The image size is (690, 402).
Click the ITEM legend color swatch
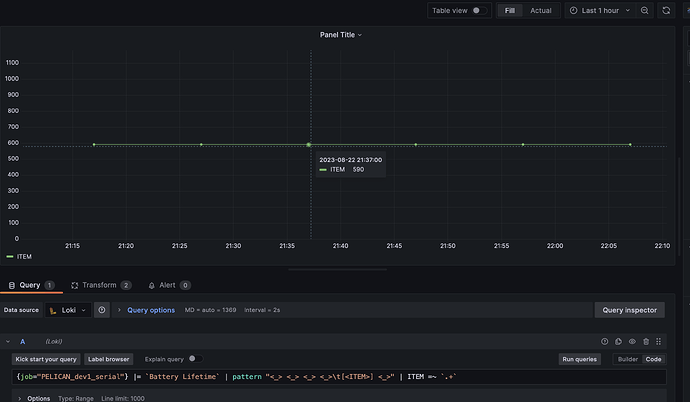pyautogui.click(x=10, y=256)
